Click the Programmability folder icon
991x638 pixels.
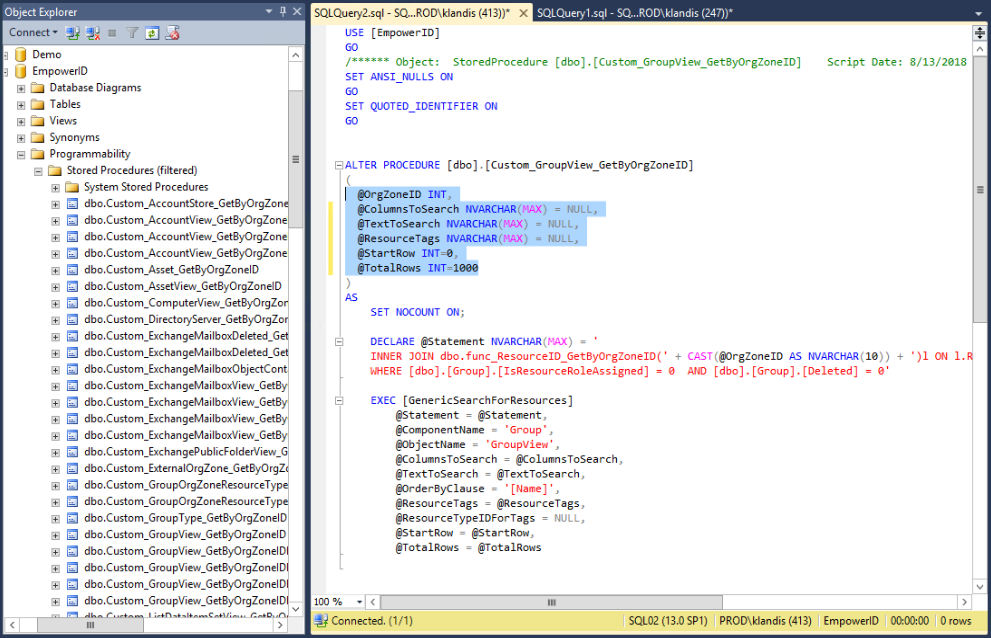pos(38,154)
